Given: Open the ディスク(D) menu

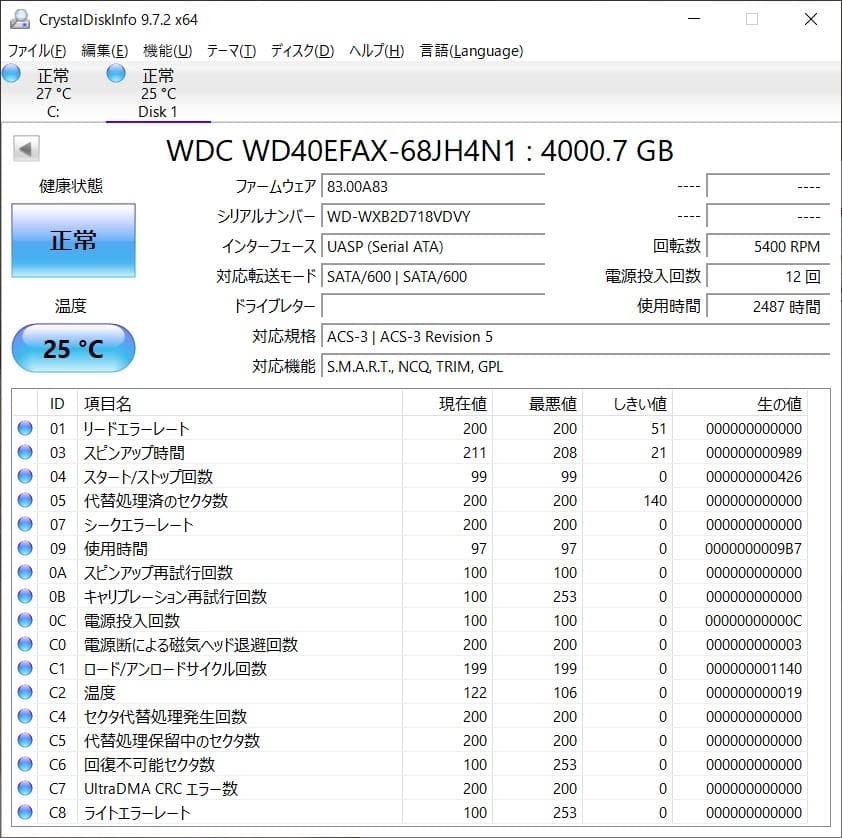Looking at the screenshot, I should (302, 51).
